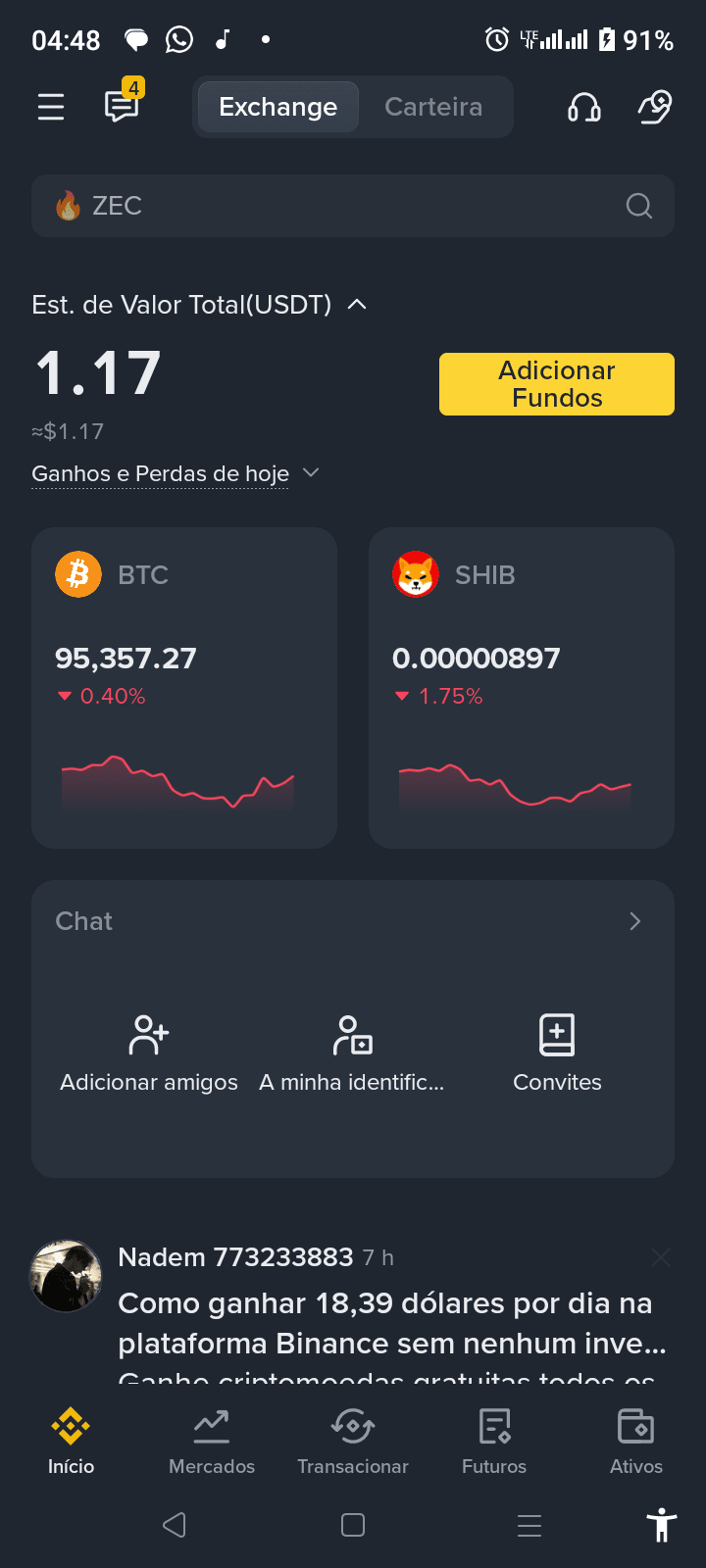The width and height of the screenshot is (706, 1568).
Task: Open Adicionar amigos
Action: pos(149,1053)
